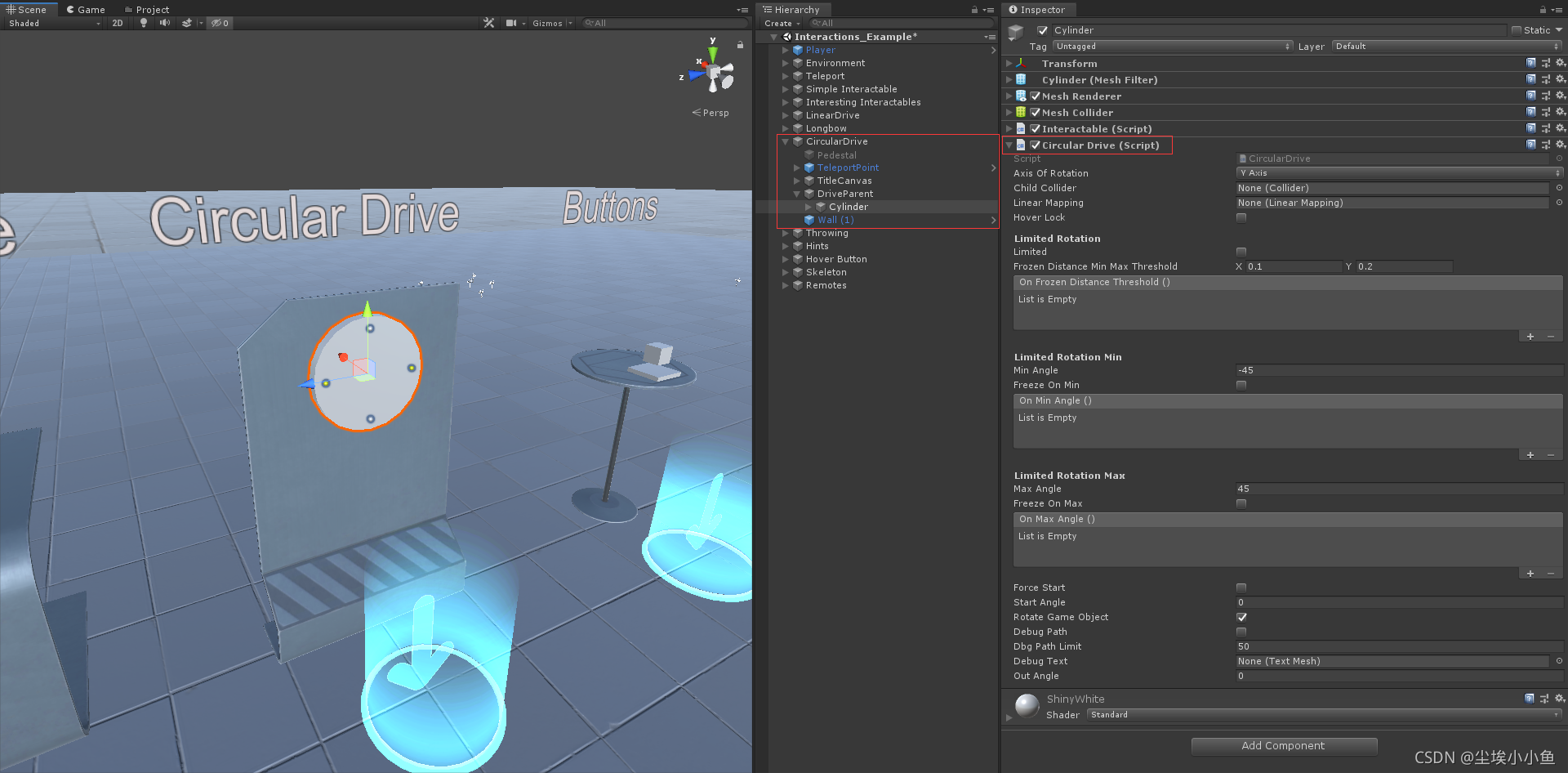
Task: Open component tools wrench icon in Scene view
Action: (489, 23)
